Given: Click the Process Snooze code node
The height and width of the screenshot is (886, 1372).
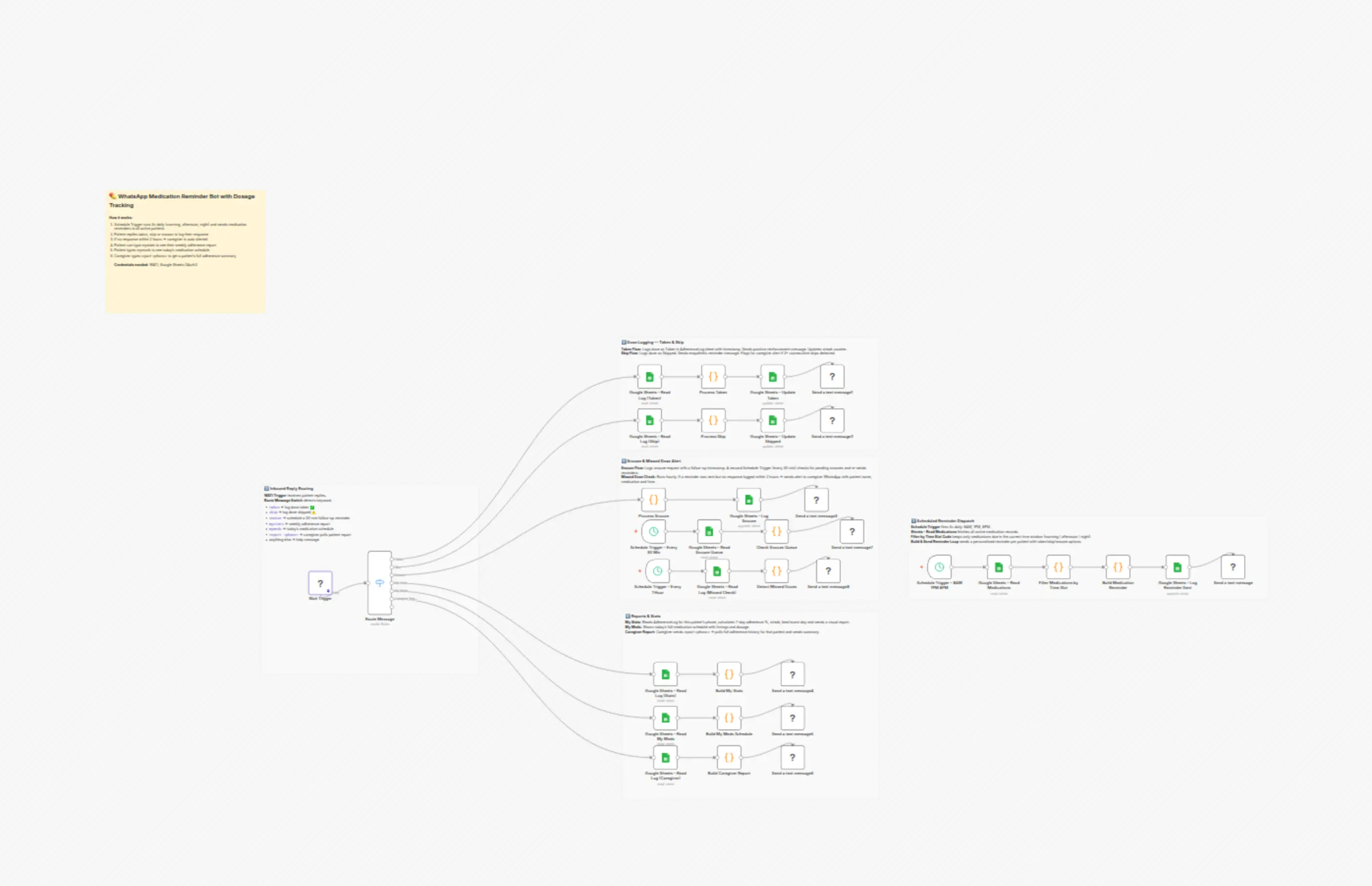Looking at the screenshot, I should (653, 500).
